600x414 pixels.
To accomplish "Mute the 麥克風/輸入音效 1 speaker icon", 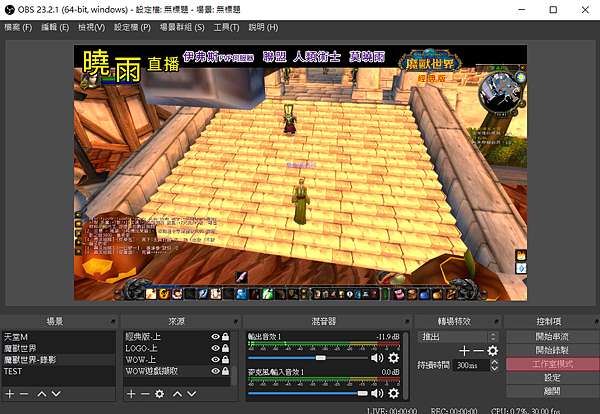I will (x=377, y=393).
